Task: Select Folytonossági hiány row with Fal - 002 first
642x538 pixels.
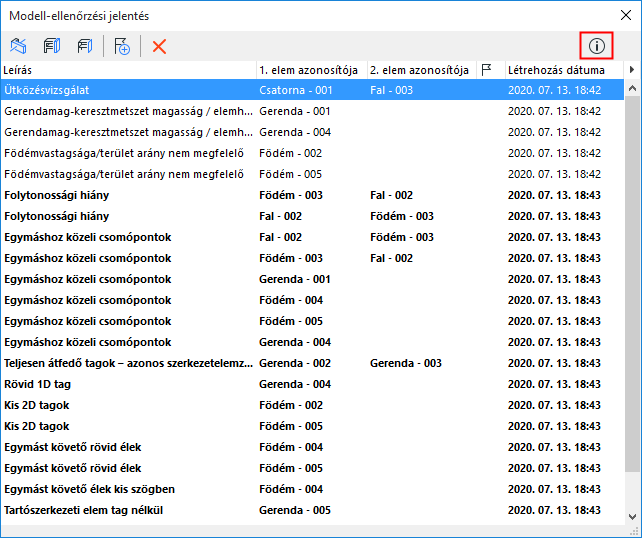Action: tap(312, 216)
